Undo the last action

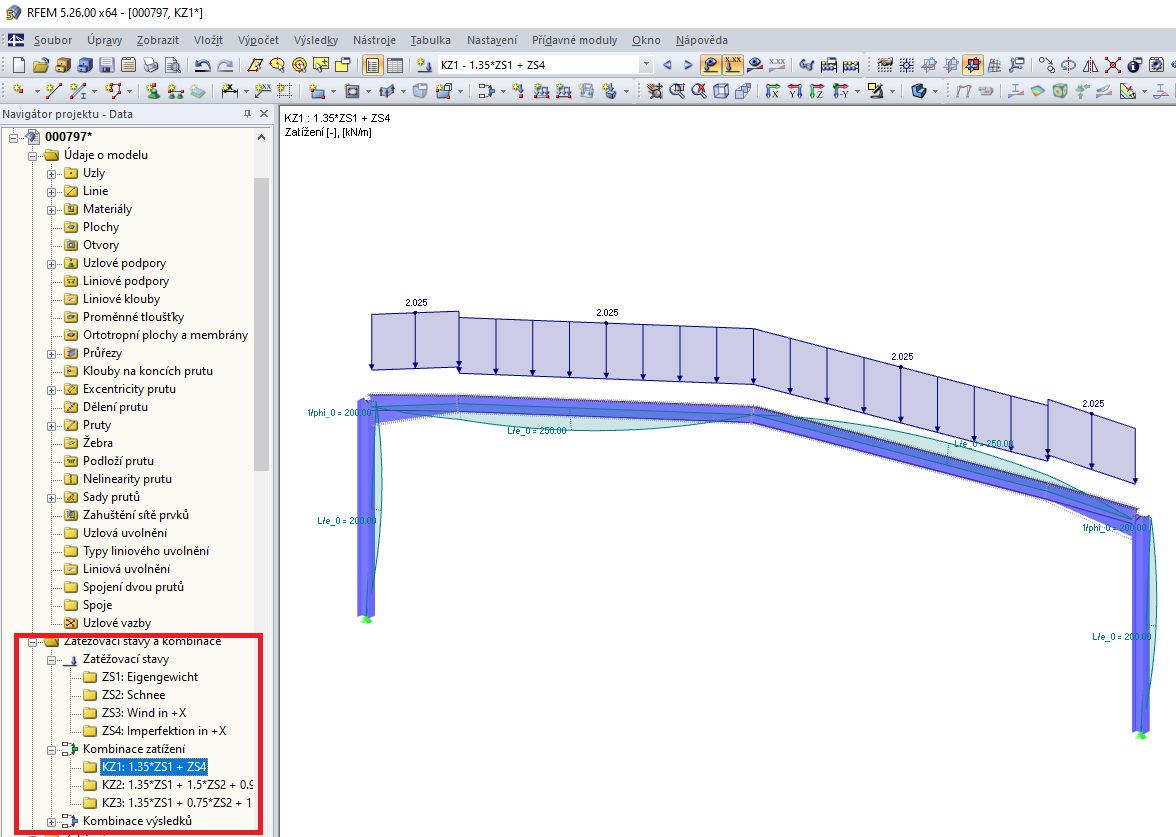(202, 65)
